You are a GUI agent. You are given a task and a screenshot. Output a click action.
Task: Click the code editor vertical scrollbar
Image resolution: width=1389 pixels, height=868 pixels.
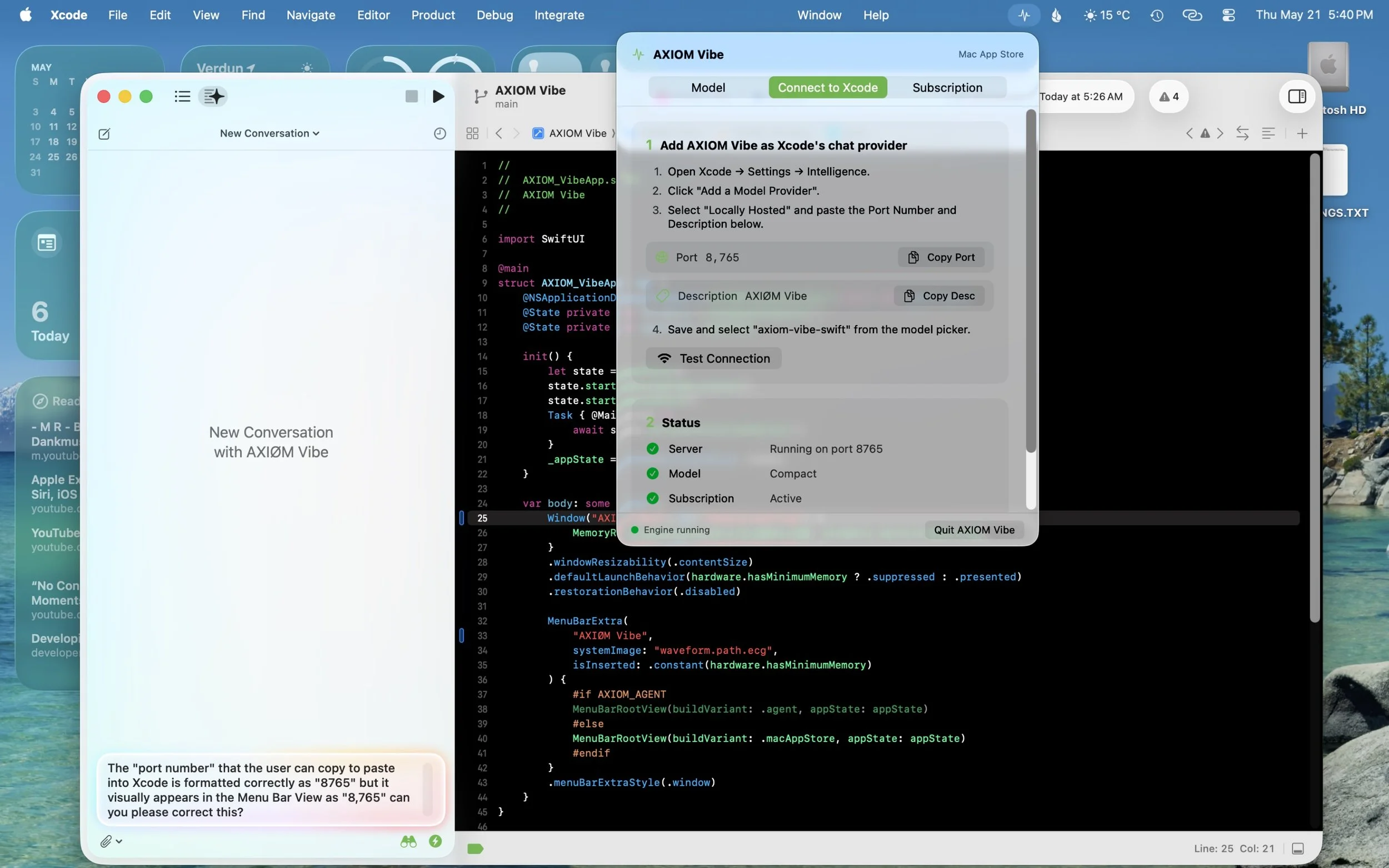(1315, 388)
